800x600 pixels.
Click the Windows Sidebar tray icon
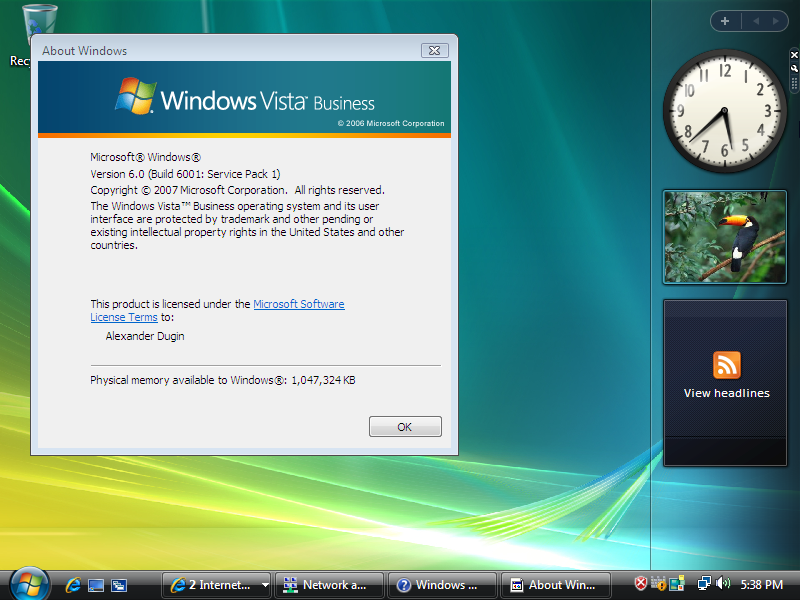pyautogui.click(x=677, y=583)
